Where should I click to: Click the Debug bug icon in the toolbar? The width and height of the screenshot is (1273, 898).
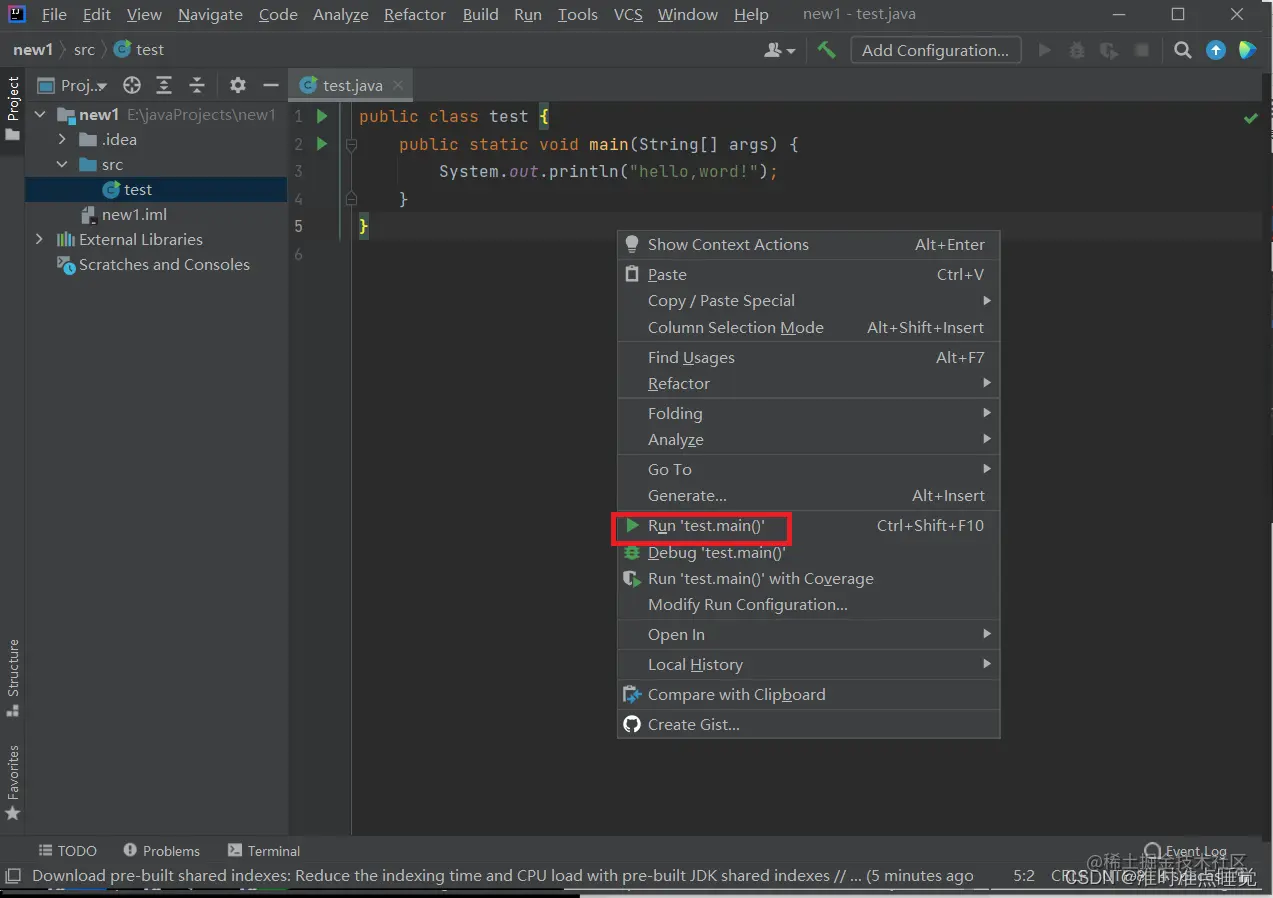tap(1077, 50)
